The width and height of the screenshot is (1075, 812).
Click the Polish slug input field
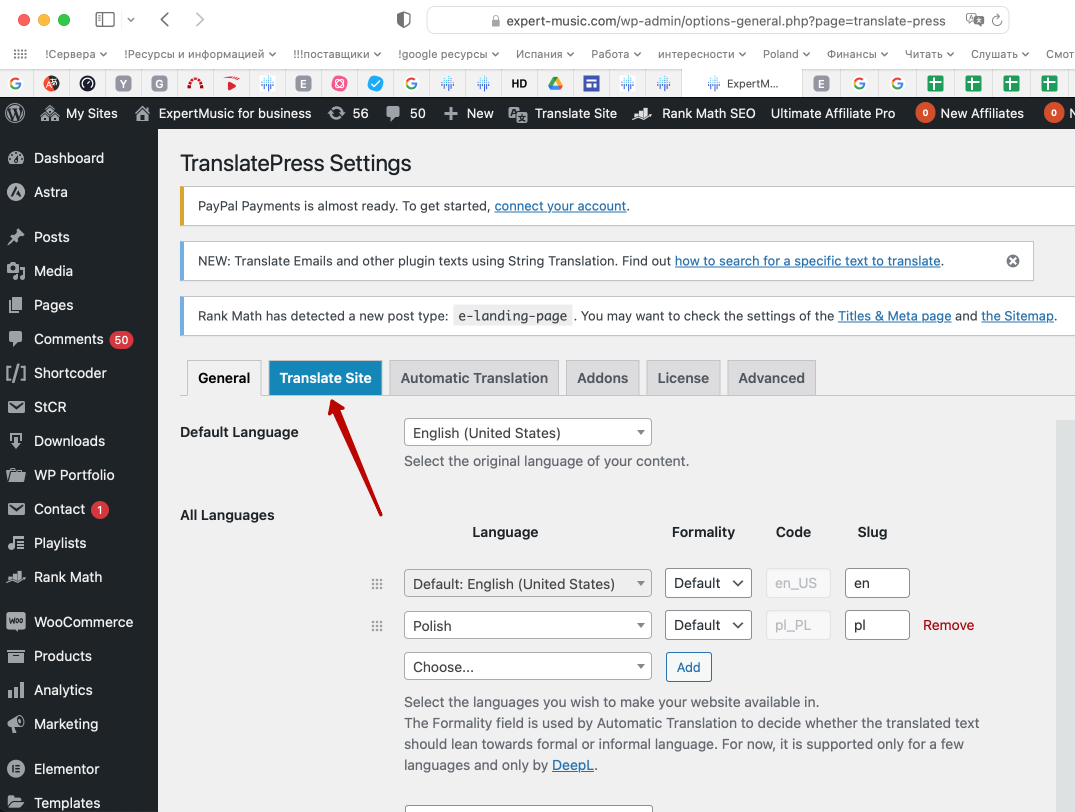[876, 625]
